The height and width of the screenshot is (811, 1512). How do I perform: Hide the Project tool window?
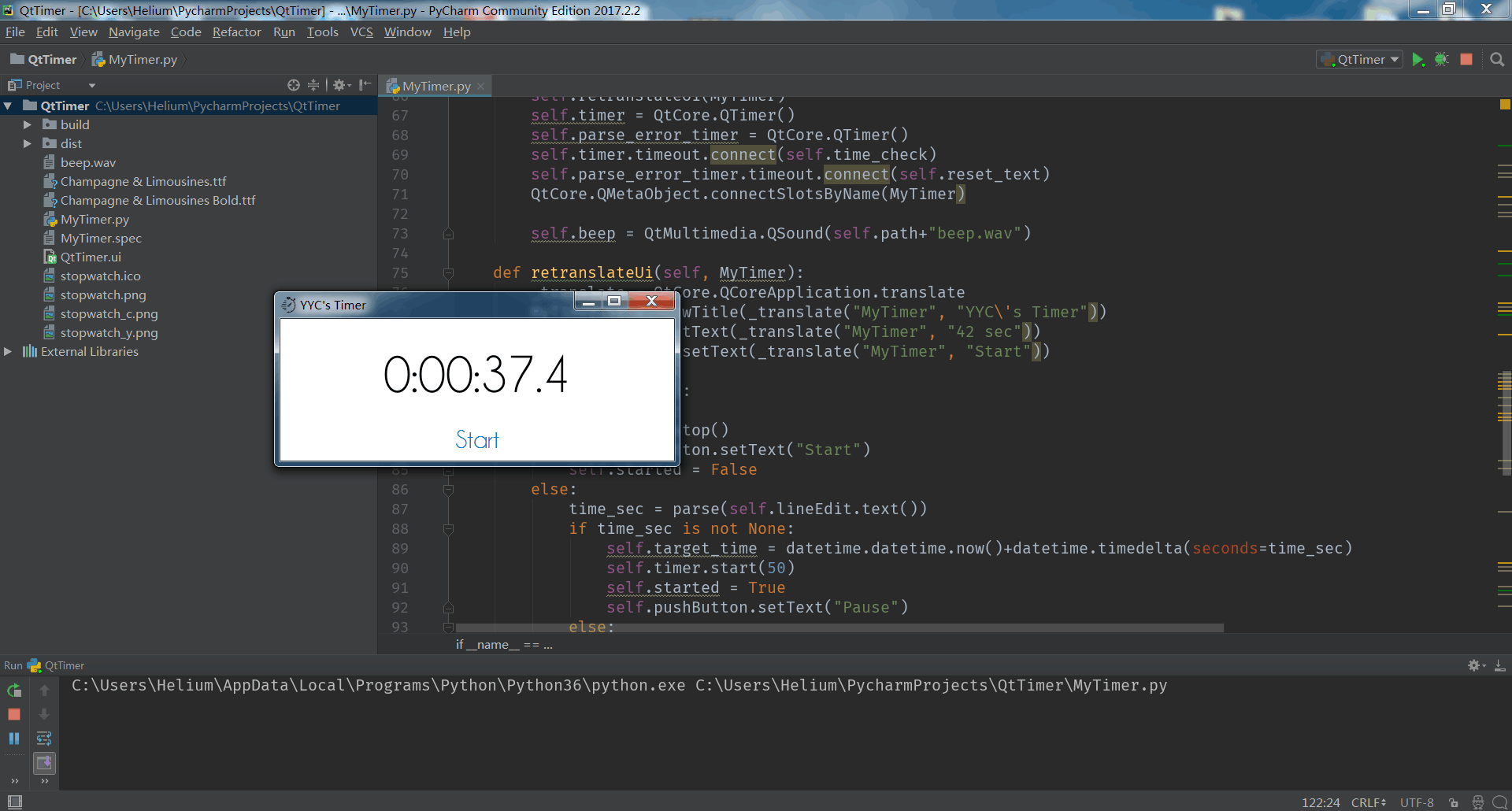click(x=365, y=85)
